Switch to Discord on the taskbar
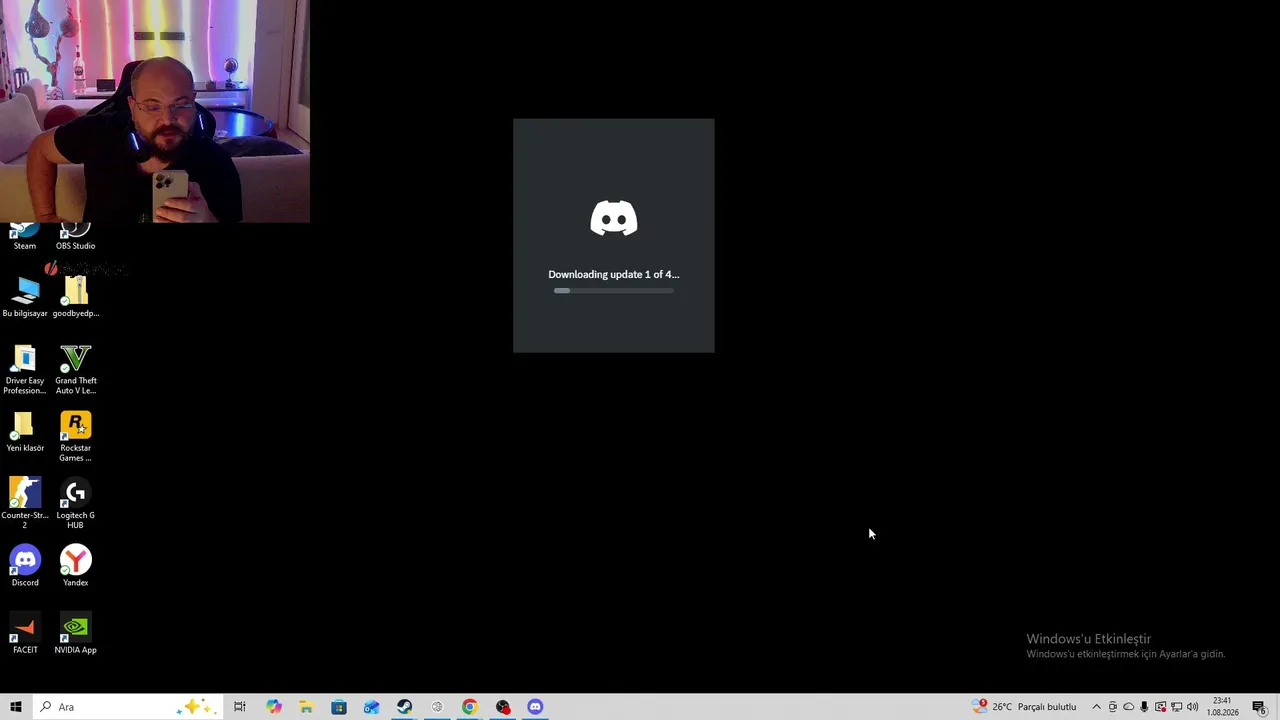The width and height of the screenshot is (1280, 720). tap(536, 707)
